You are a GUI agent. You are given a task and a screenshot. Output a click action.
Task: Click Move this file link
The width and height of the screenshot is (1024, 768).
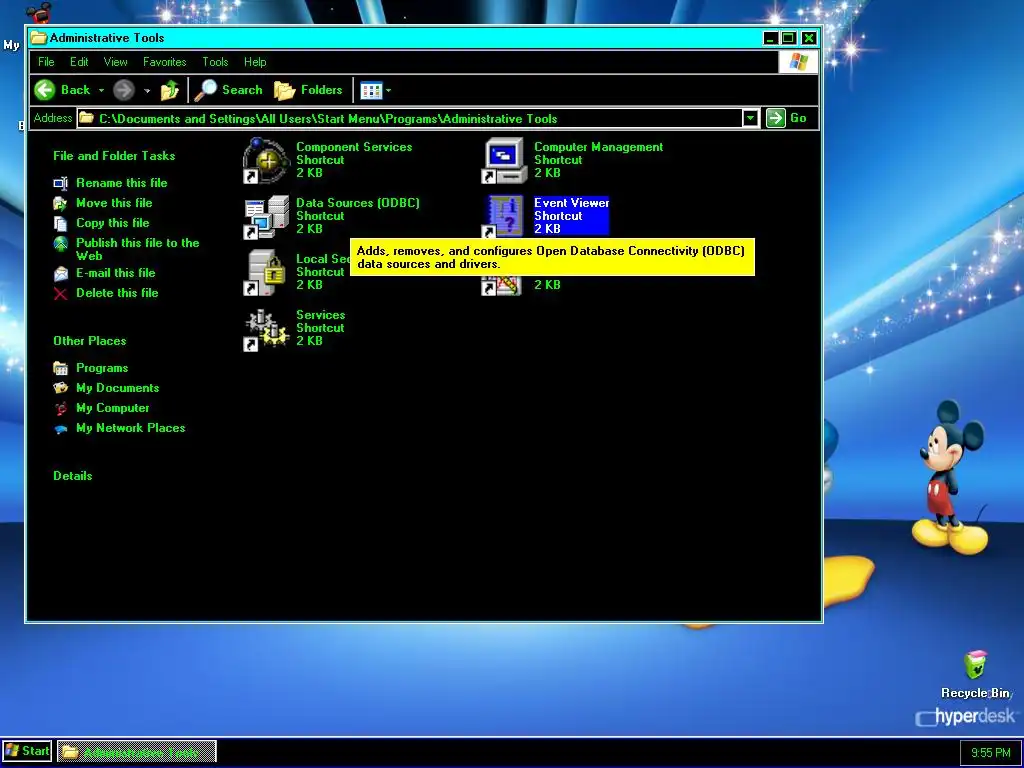(x=114, y=203)
